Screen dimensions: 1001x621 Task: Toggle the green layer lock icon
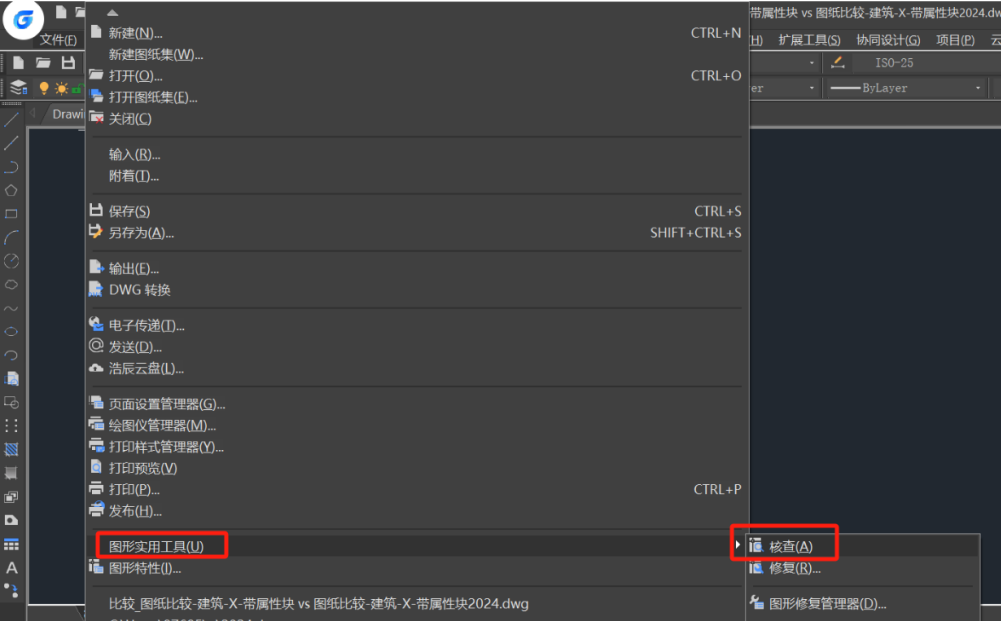pos(76,89)
